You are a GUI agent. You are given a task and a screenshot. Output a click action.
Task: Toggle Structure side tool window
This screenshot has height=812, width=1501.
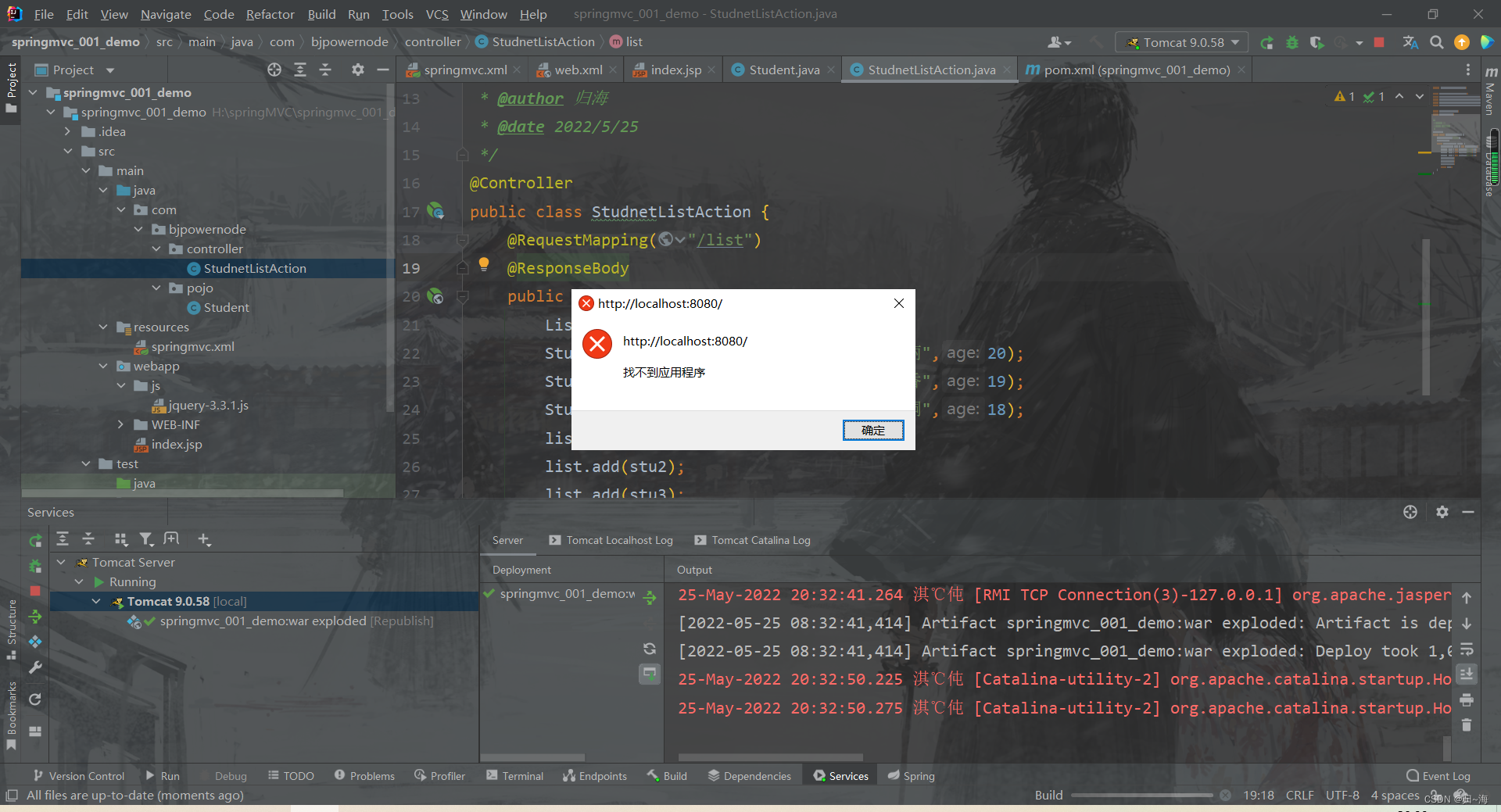[11, 629]
